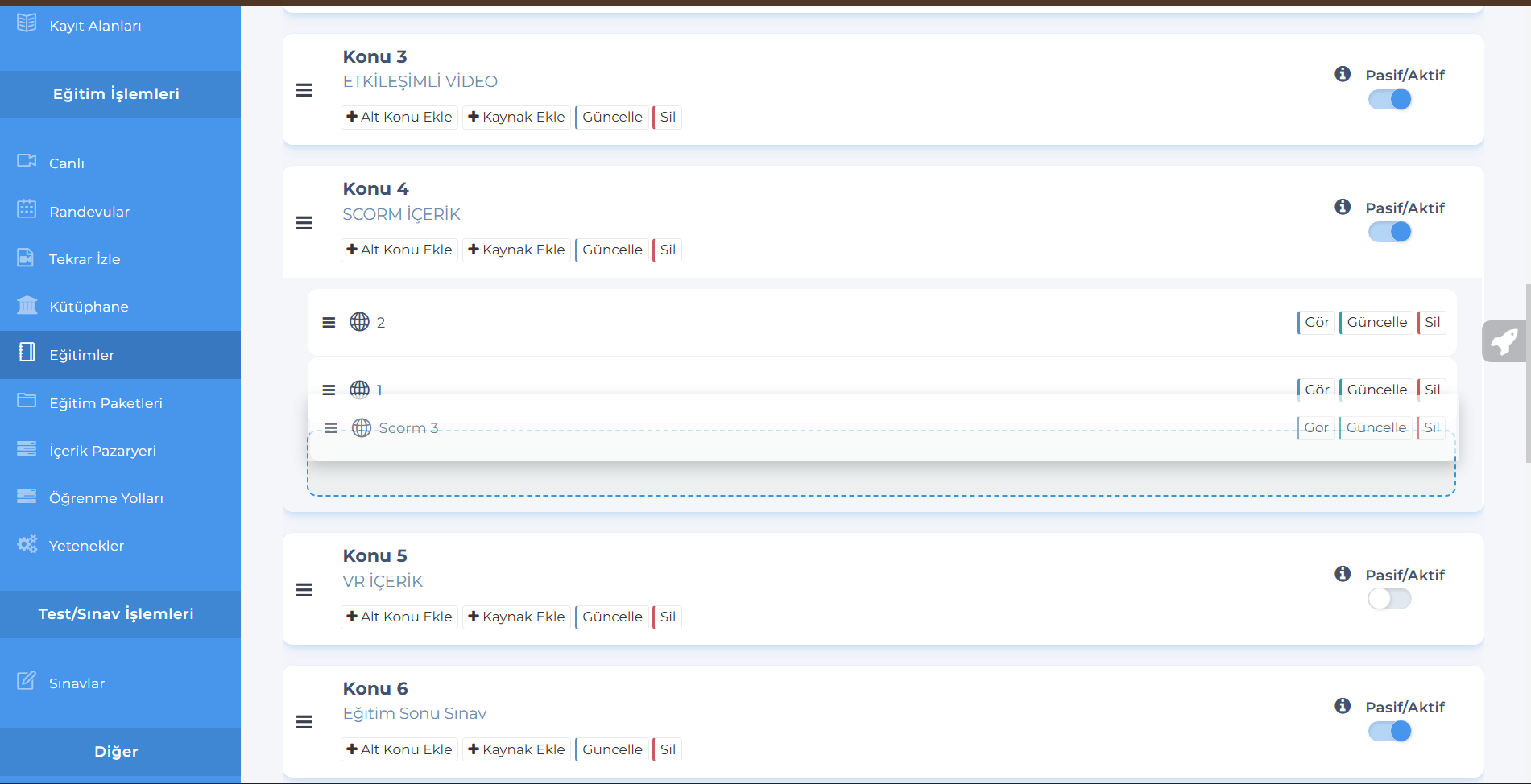Click the info icon beside Konu 5 toggle
The width and height of the screenshot is (1531, 784).
[x=1342, y=574]
